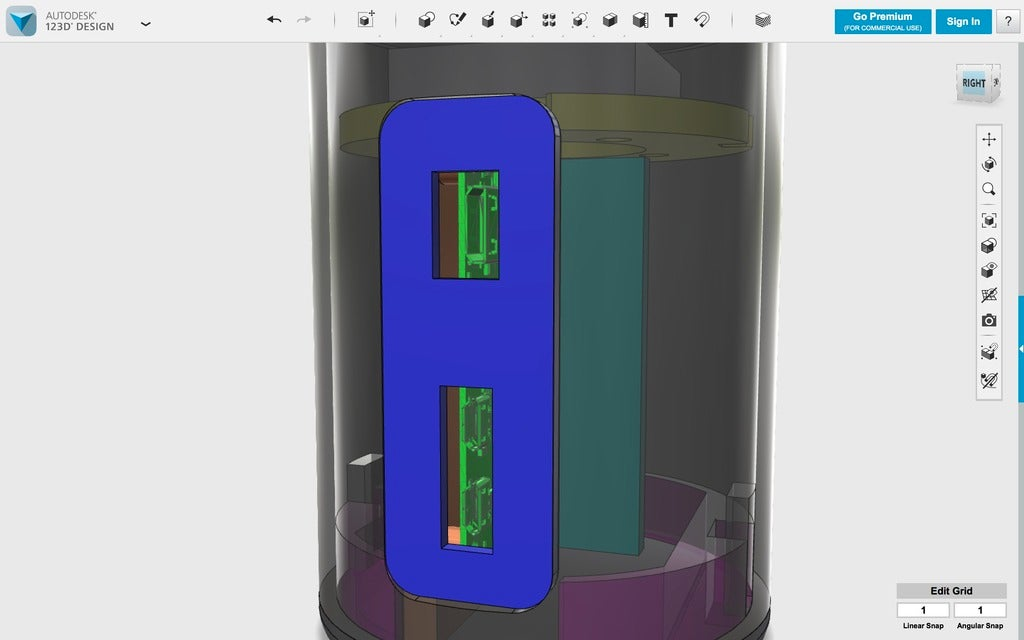The height and width of the screenshot is (640, 1024).
Task: Open the 123D Design application menu arrow
Action: coord(146,24)
